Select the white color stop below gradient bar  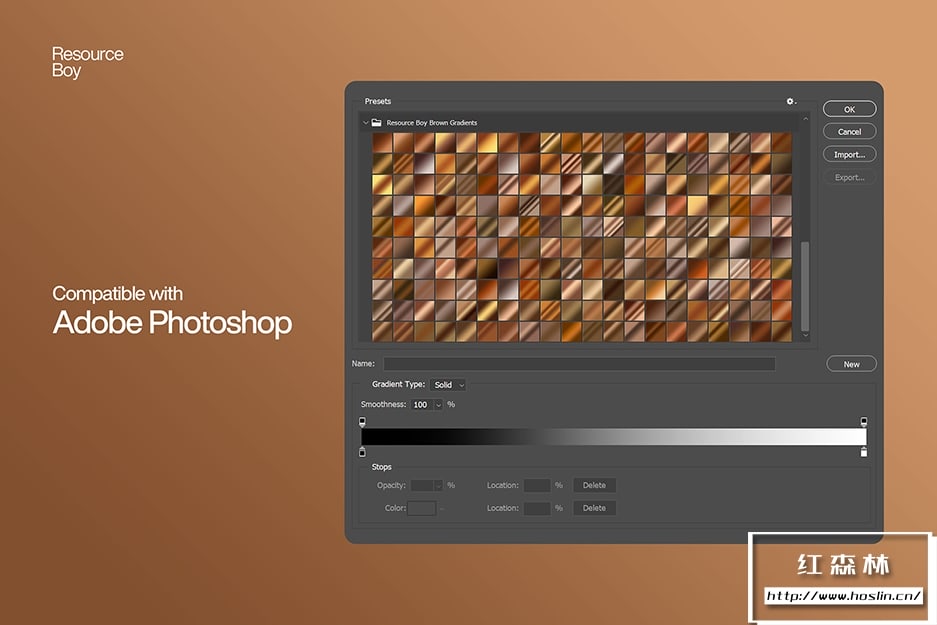(863, 452)
